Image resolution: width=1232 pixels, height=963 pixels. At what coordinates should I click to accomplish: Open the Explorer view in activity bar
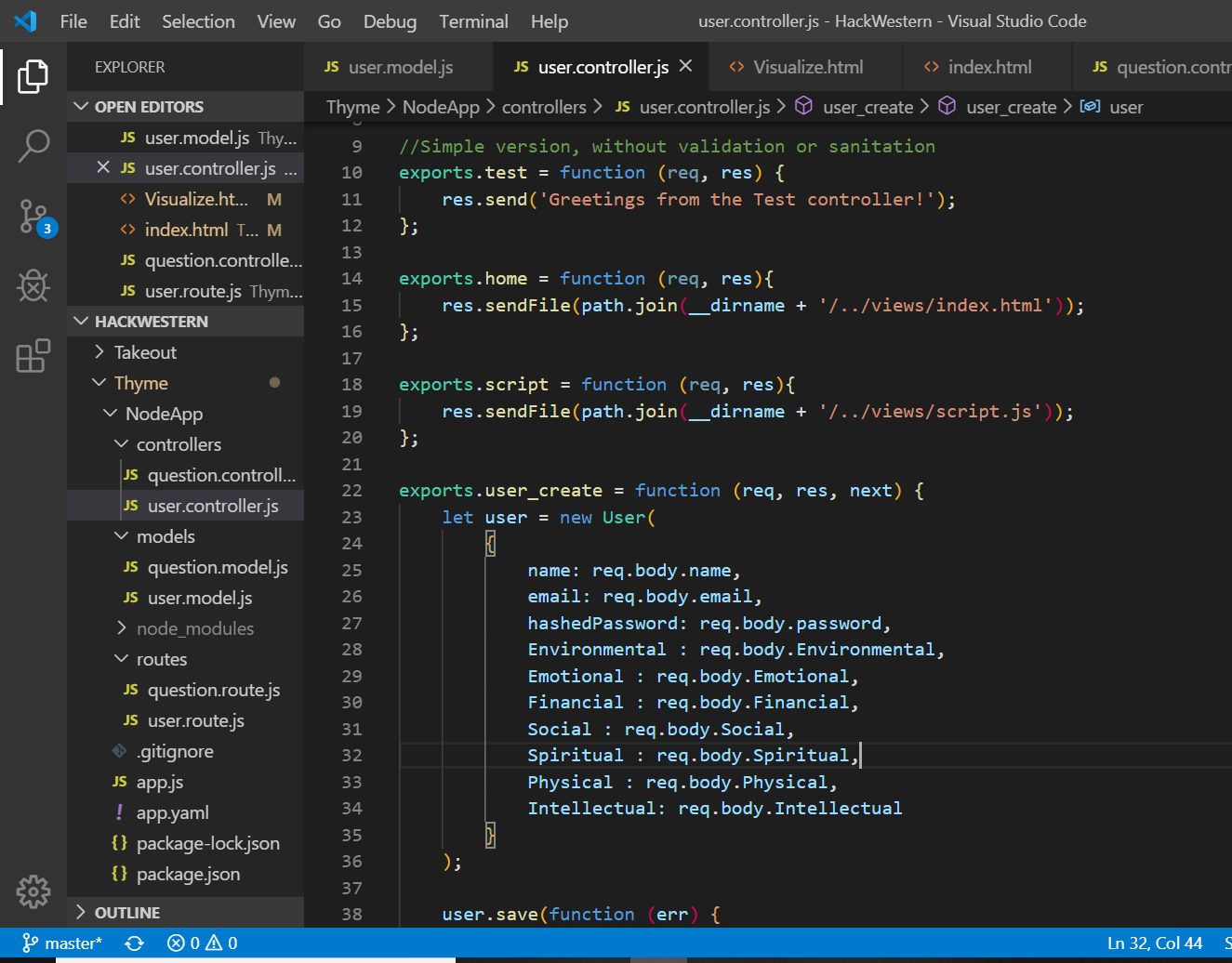33,76
